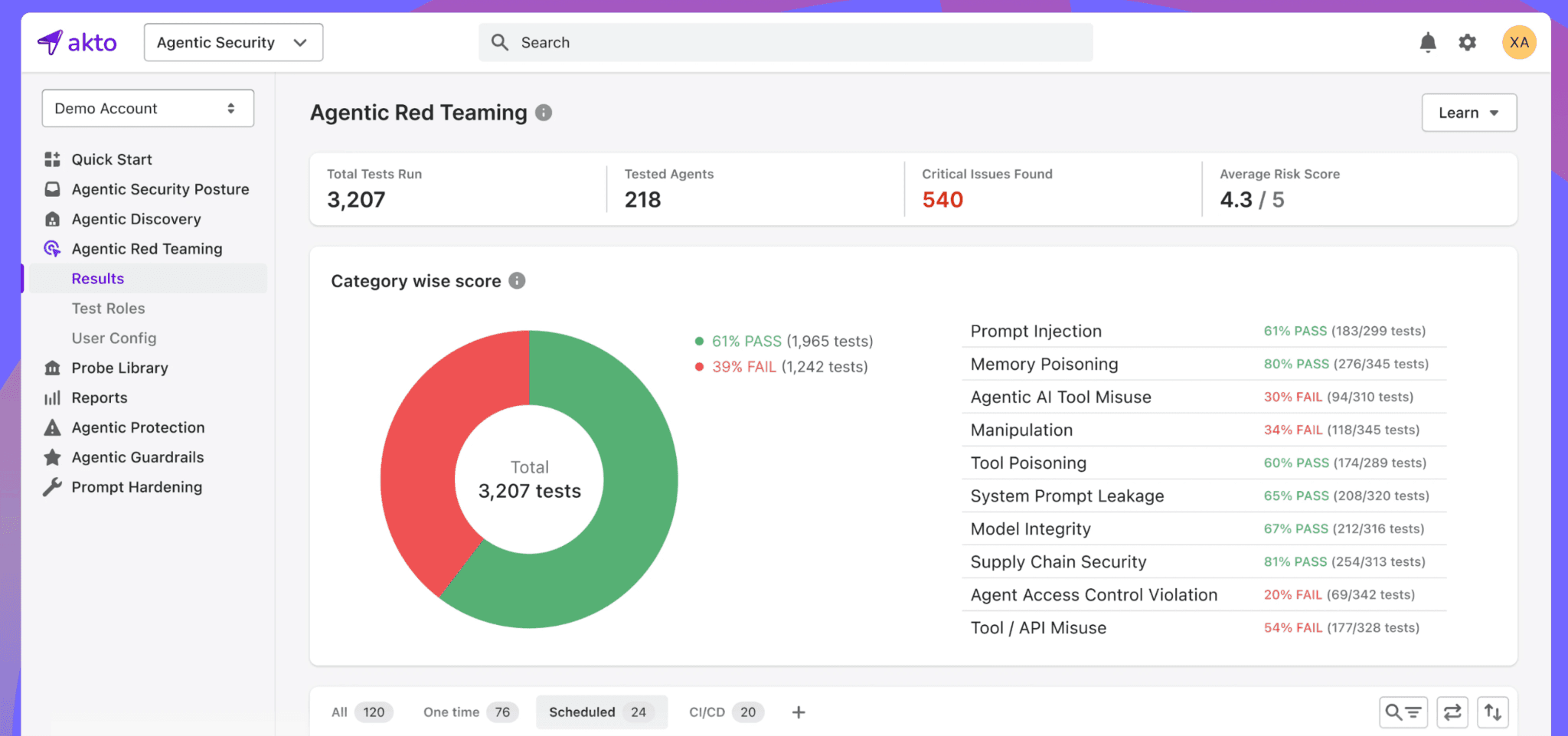Open the Agentic Security dropdown
The image size is (1568, 736).
coord(234,42)
